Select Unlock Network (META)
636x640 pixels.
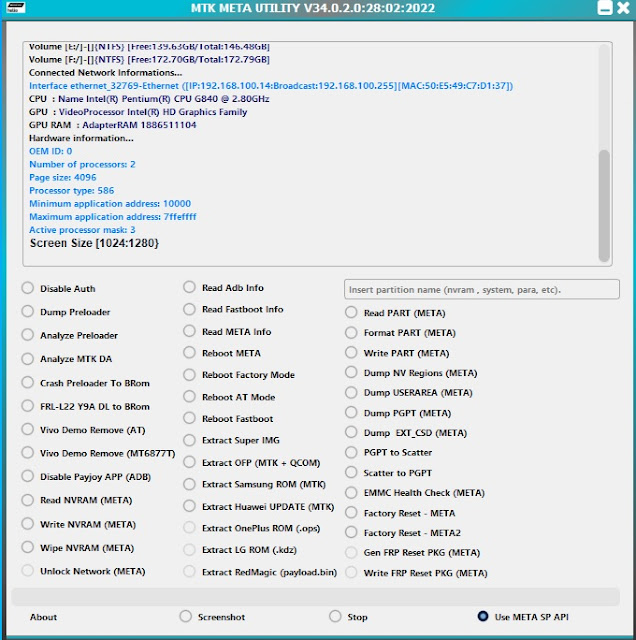28,571
